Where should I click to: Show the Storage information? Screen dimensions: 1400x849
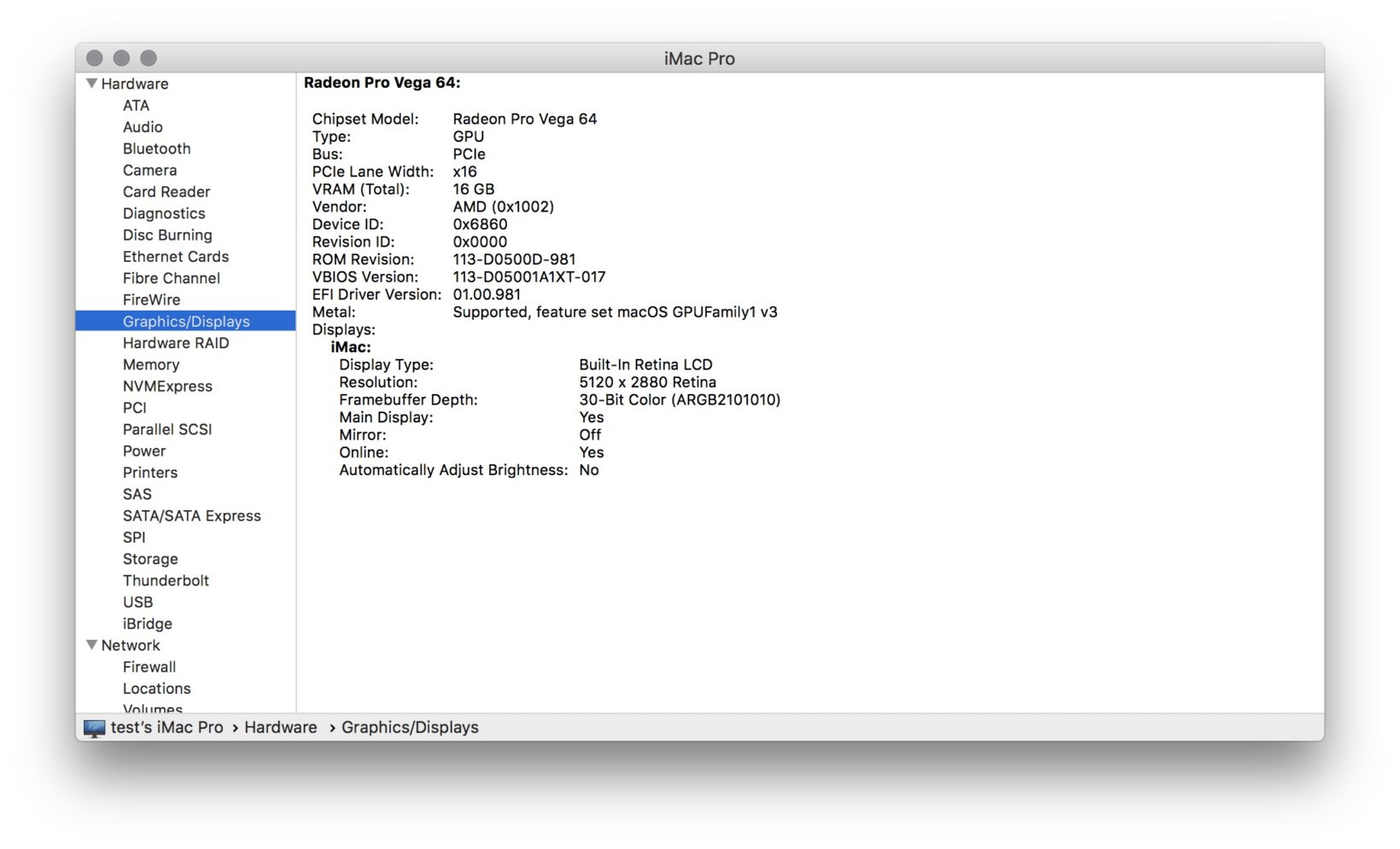point(150,559)
